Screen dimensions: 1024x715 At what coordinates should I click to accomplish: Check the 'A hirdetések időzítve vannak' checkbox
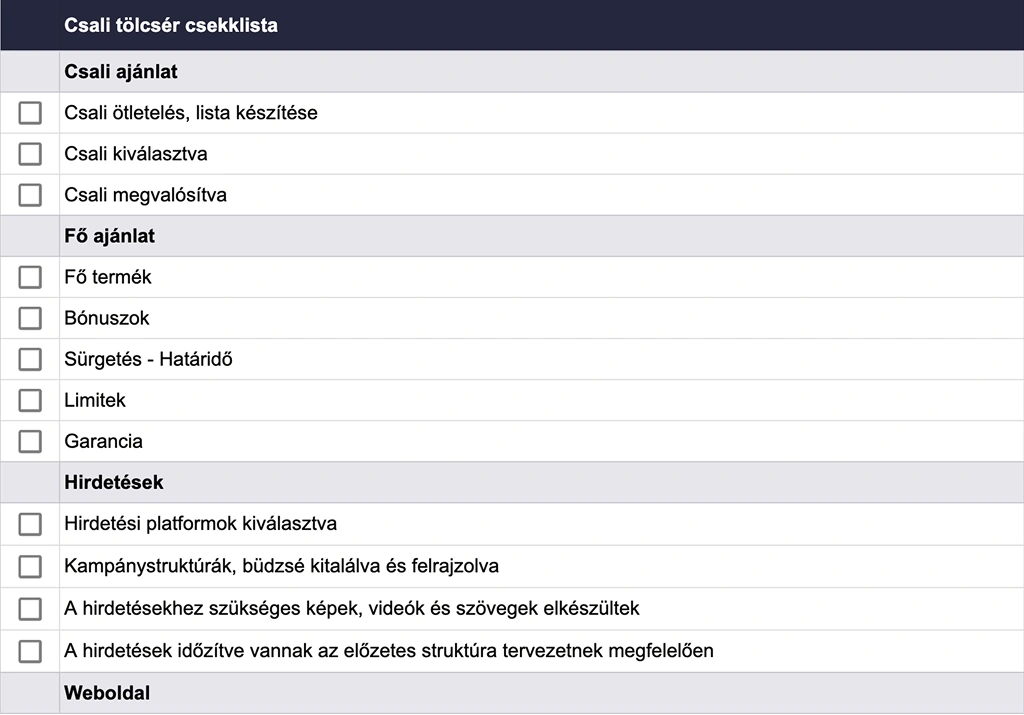pos(30,651)
